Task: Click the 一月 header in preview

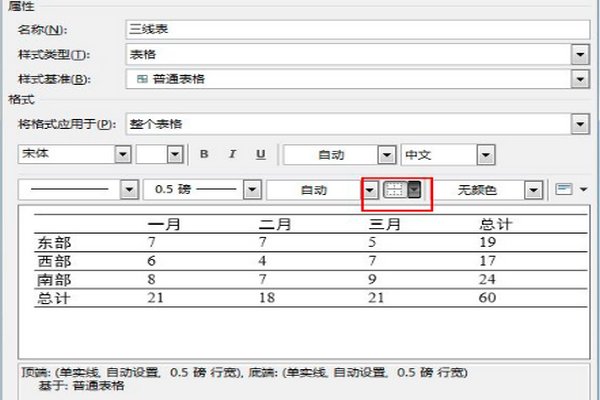Action: pos(164,224)
